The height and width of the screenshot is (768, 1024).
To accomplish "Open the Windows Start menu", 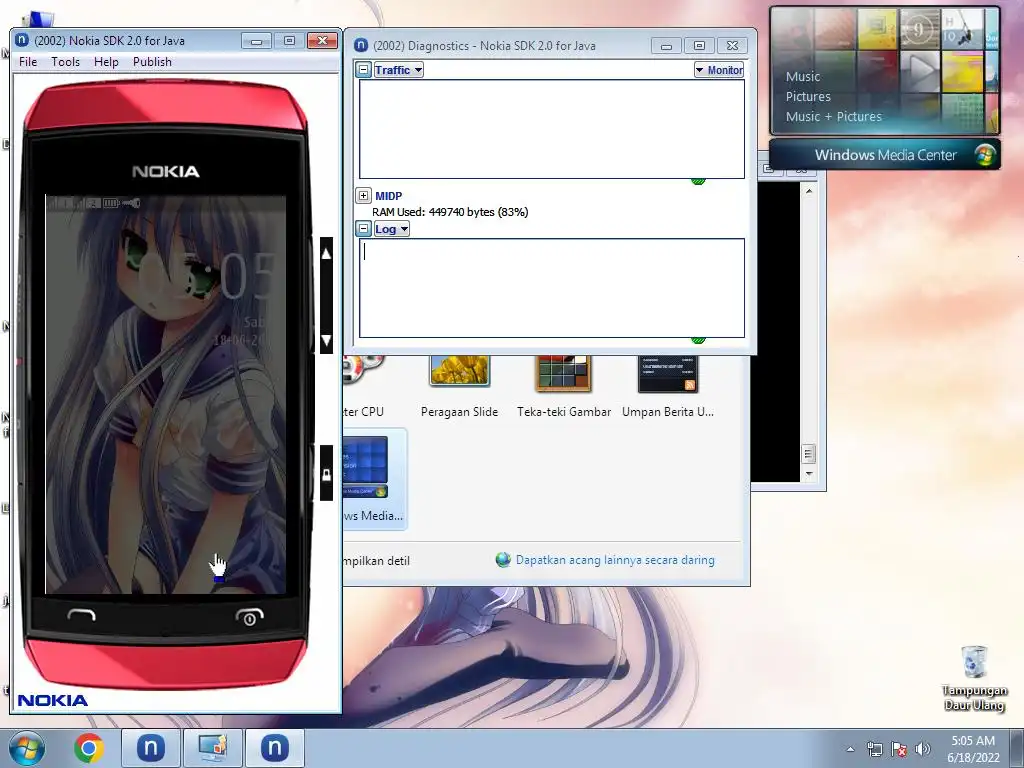I will pos(27,748).
